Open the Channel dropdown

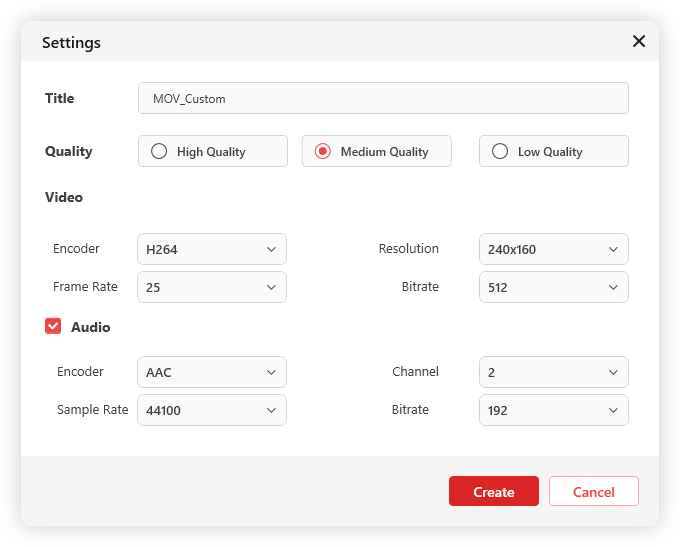(x=553, y=372)
